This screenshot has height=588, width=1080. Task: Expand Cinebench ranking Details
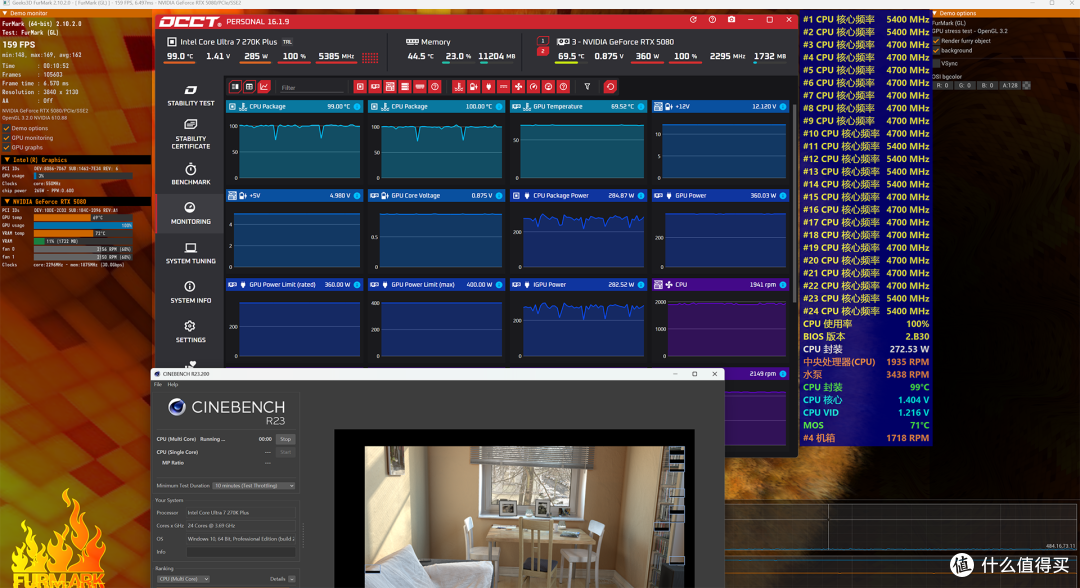292,579
